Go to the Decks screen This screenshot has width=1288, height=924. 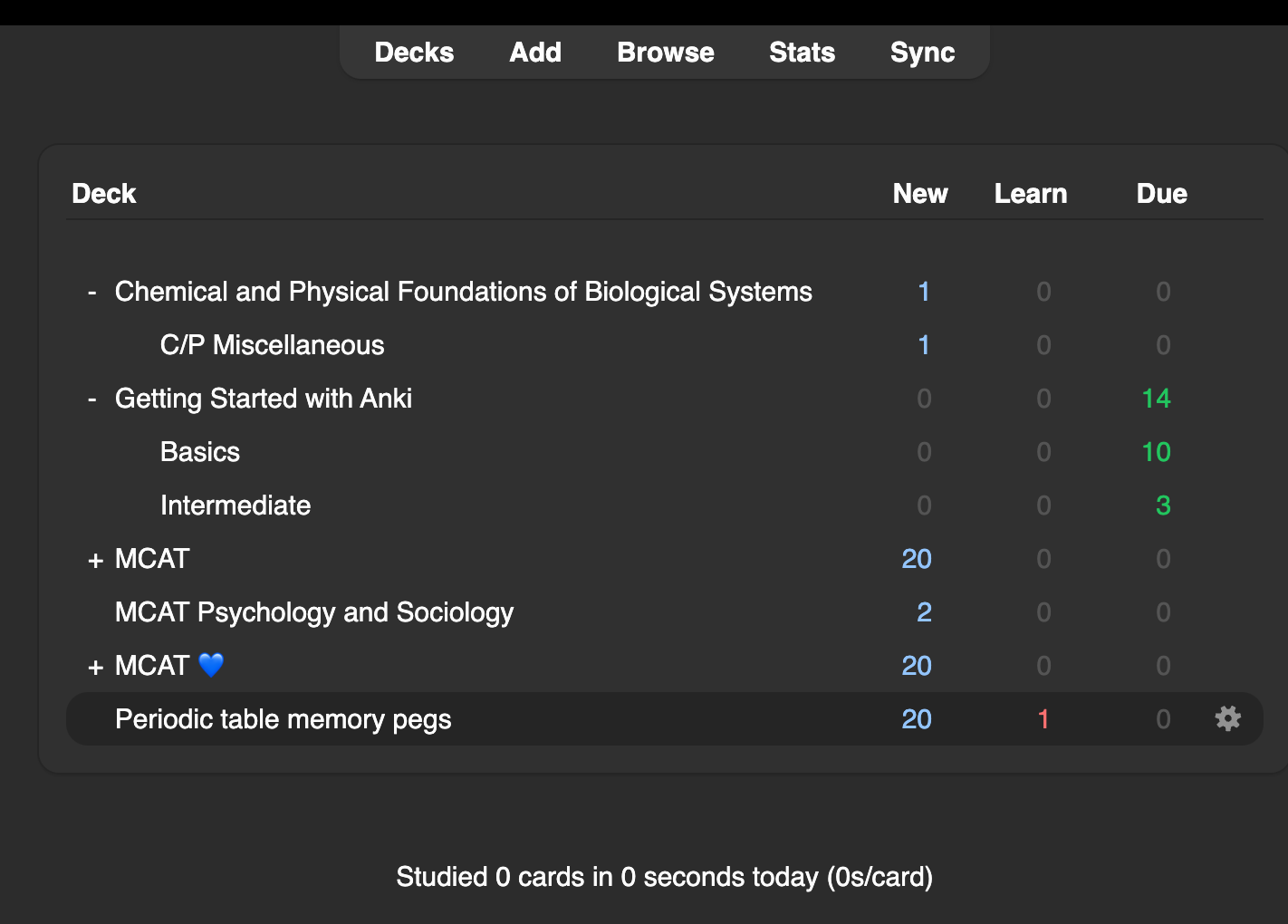(x=414, y=53)
